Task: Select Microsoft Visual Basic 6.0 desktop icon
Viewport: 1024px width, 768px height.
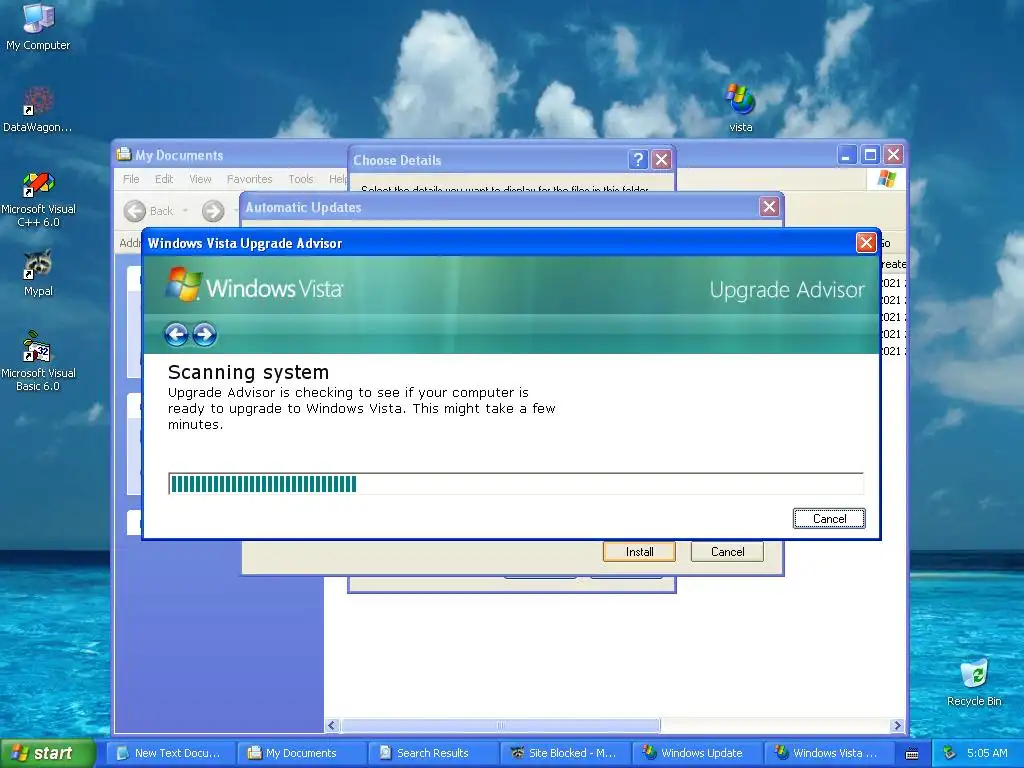Action: coord(38,361)
